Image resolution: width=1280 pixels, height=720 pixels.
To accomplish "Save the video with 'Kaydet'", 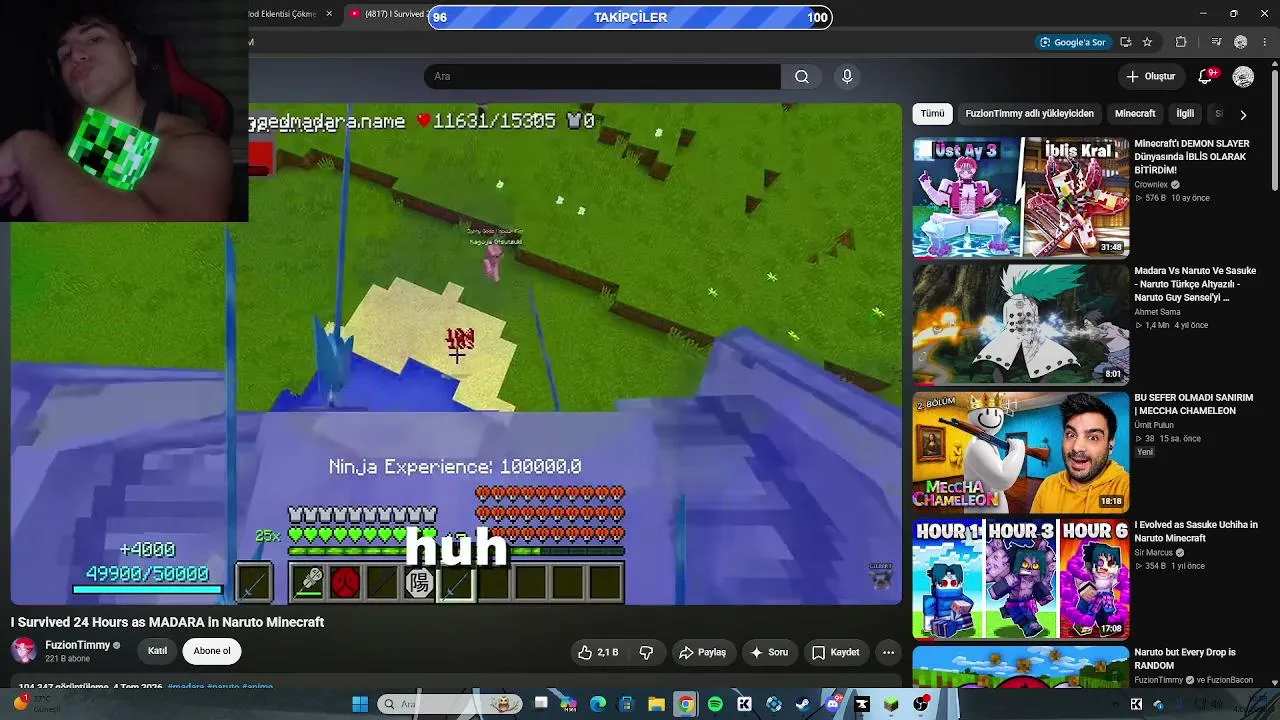I will pos(835,652).
